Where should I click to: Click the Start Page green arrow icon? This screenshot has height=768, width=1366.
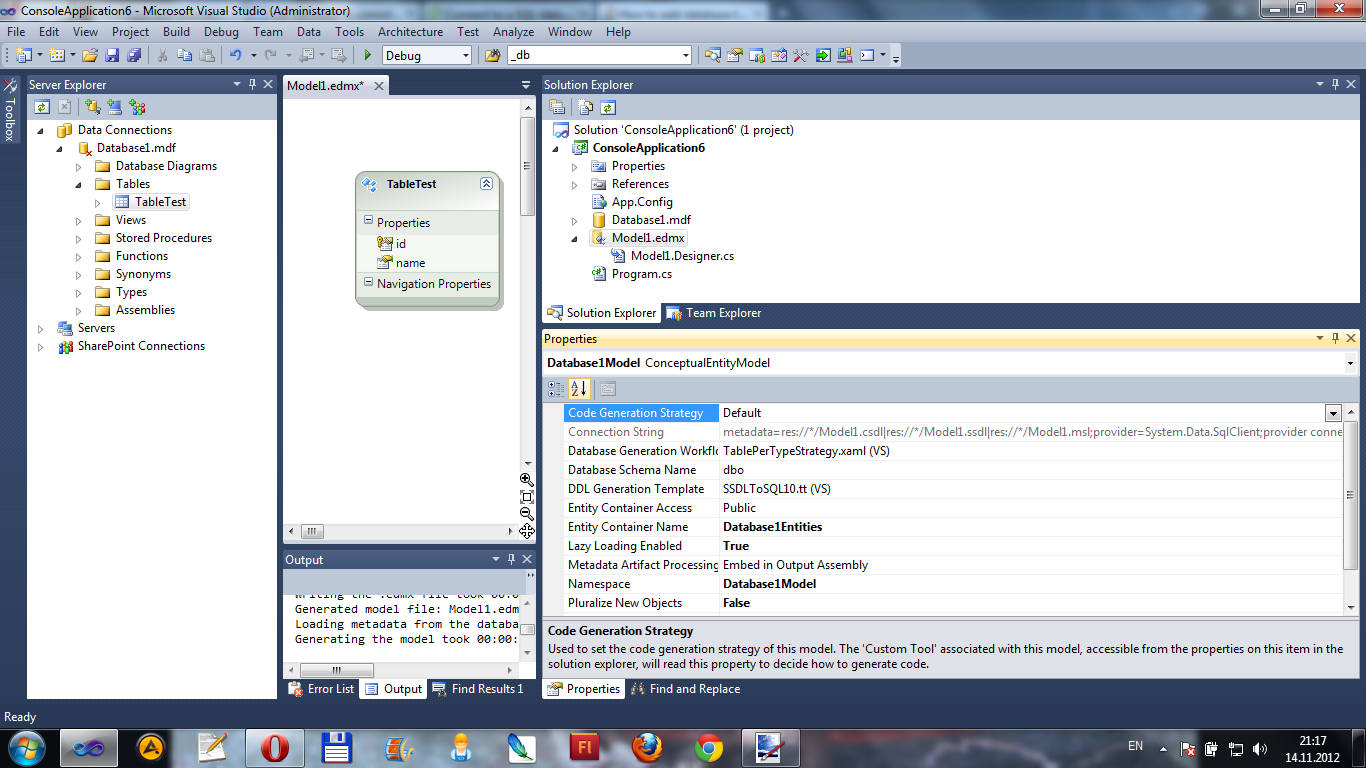click(822, 56)
